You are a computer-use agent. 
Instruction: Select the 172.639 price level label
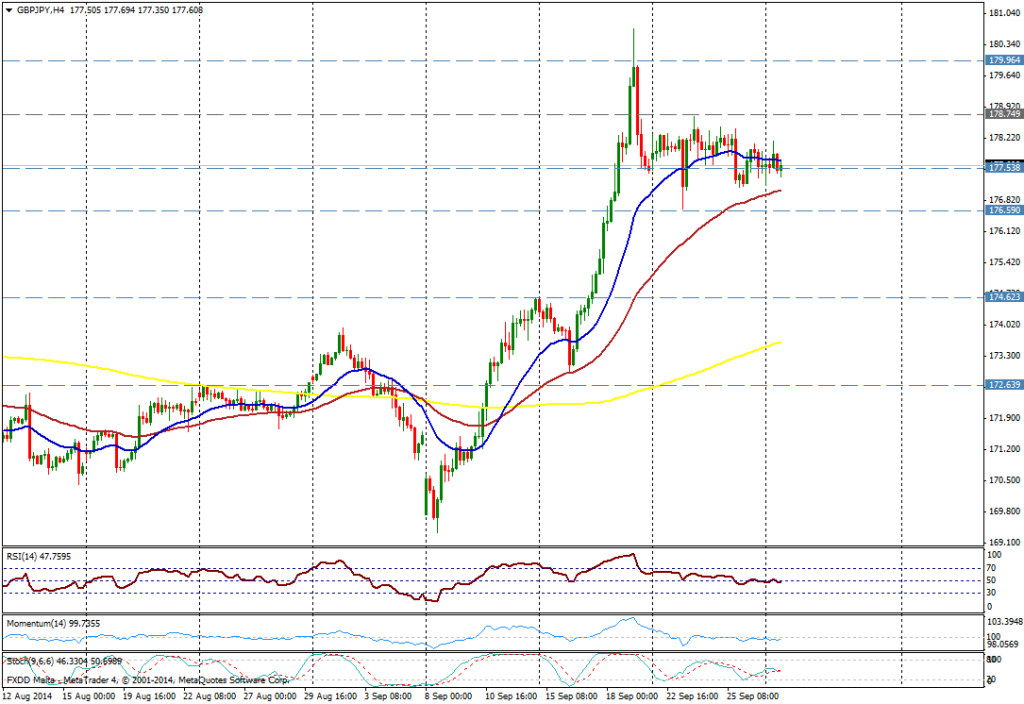click(x=1004, y=385)
